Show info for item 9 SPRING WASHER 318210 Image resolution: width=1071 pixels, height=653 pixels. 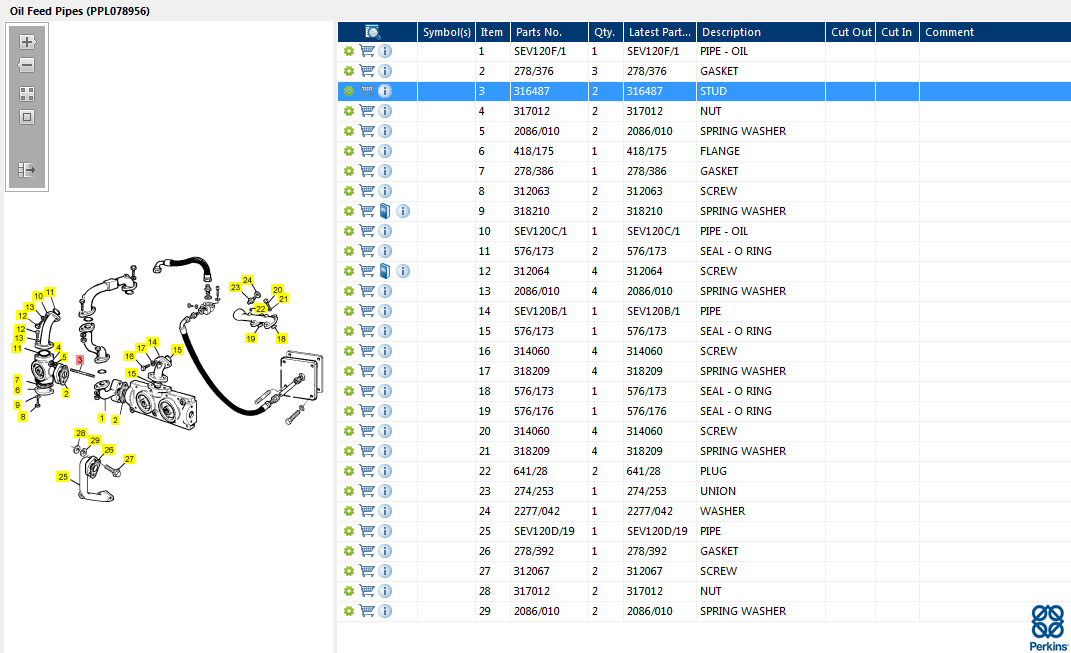click(403, 211)
